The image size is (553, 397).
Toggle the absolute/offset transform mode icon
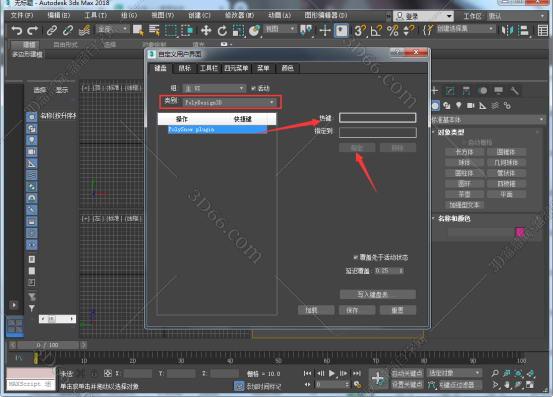click(x=108, y=373)
